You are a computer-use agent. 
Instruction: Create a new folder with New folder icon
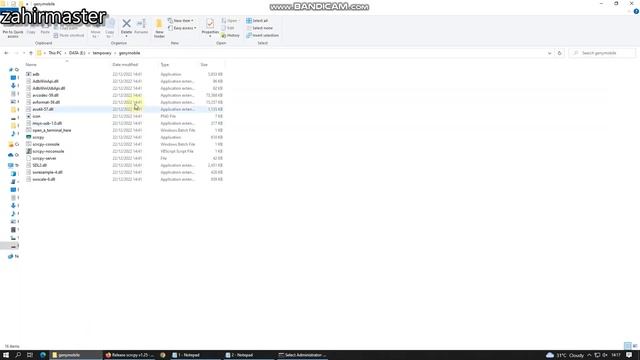pos(159,24)
